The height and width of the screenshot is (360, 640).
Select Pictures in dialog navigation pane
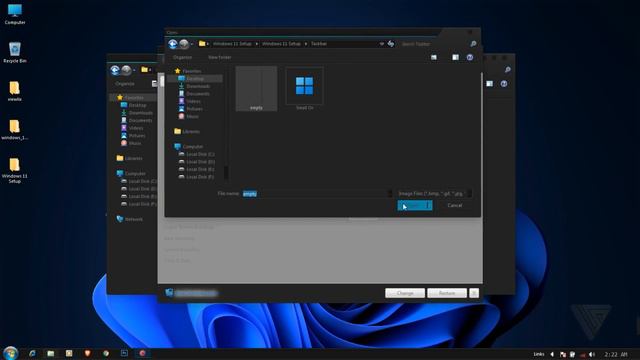[191, 109]
